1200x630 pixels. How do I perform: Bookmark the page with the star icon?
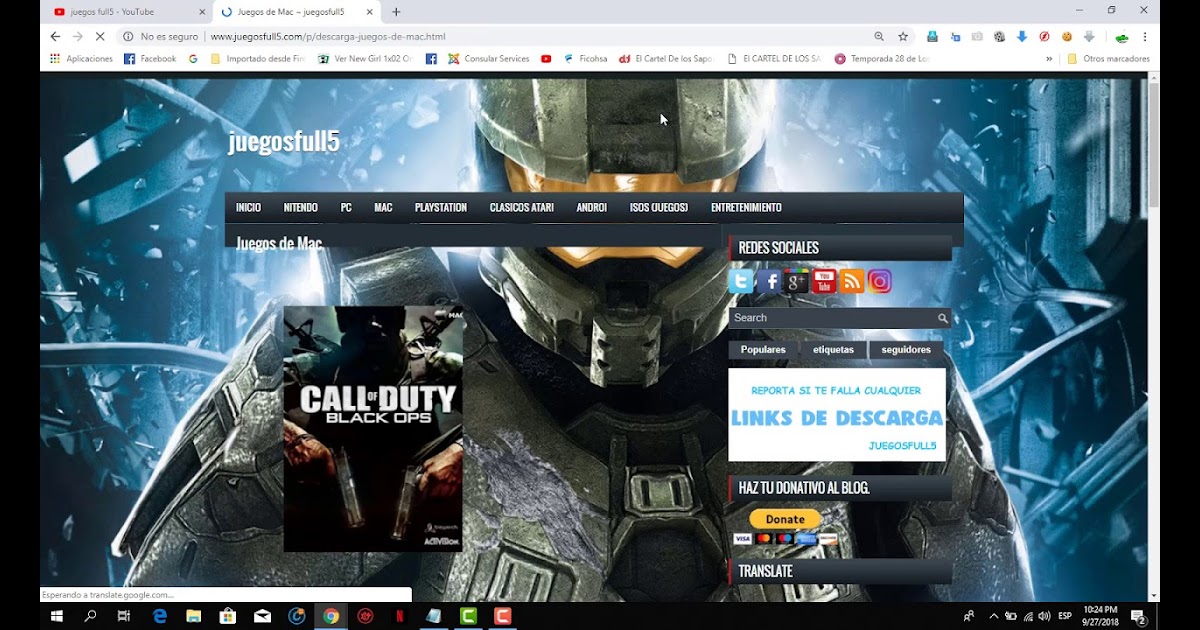903,36
